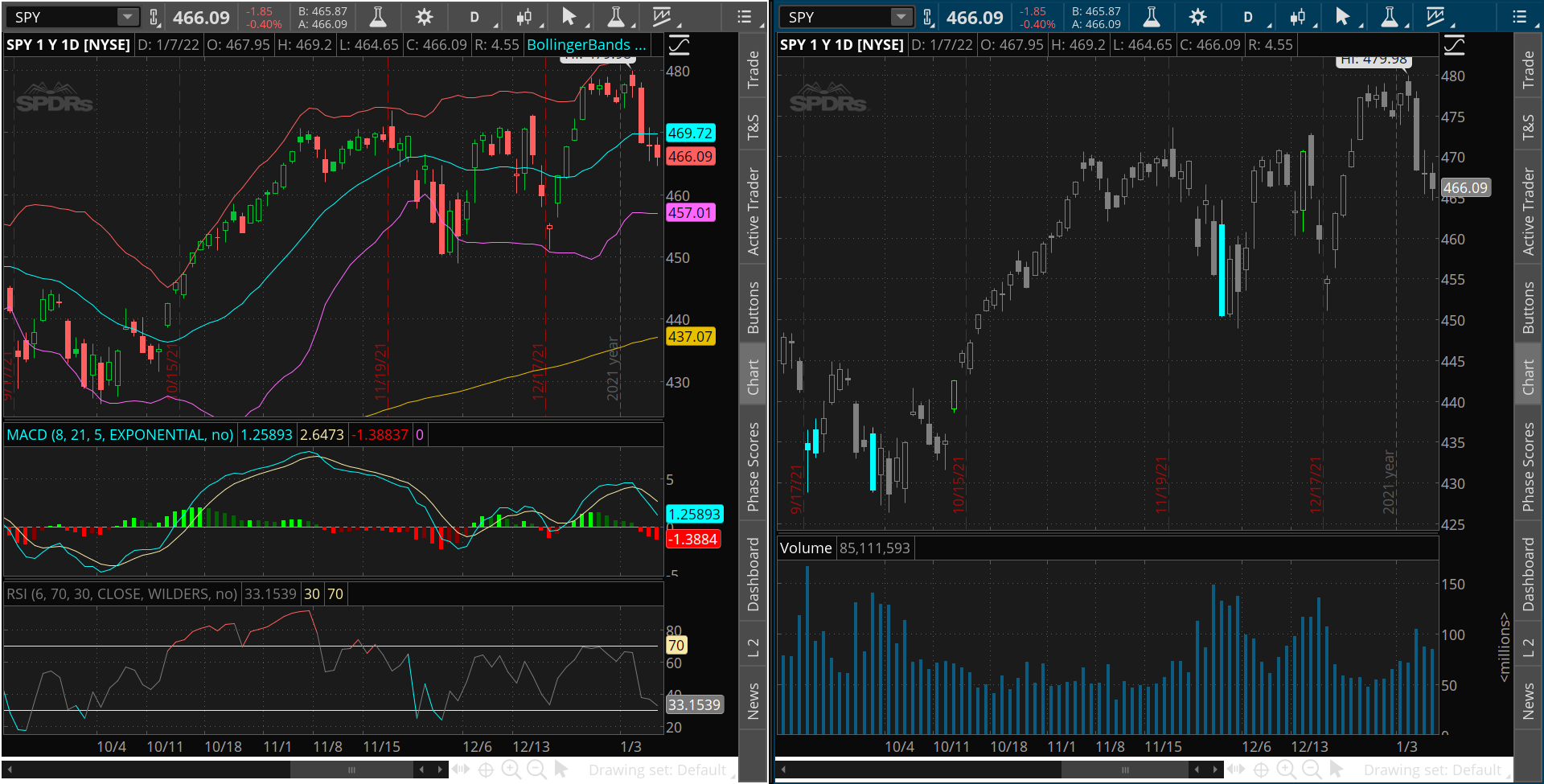Open Trade side tab on right chart
The width and height of the screenshot is (1544, 784).
pyautogui.click(x=1528, y=69)
